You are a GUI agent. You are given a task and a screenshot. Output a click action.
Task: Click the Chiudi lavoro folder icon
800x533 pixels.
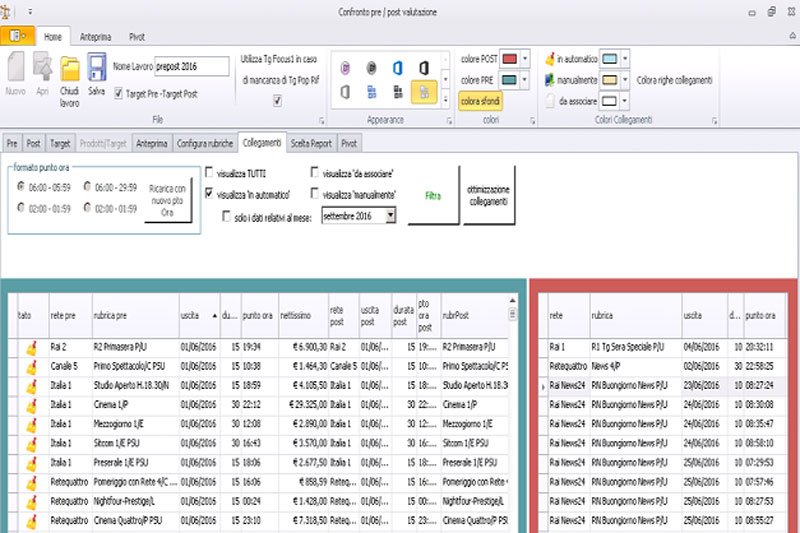coord(69,70)
